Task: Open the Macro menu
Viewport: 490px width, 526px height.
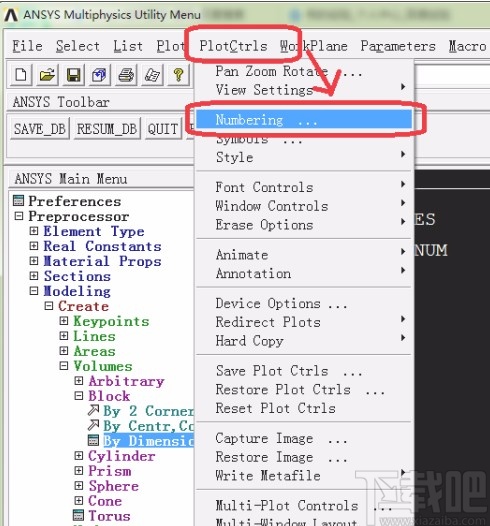Action: (467, 46)
